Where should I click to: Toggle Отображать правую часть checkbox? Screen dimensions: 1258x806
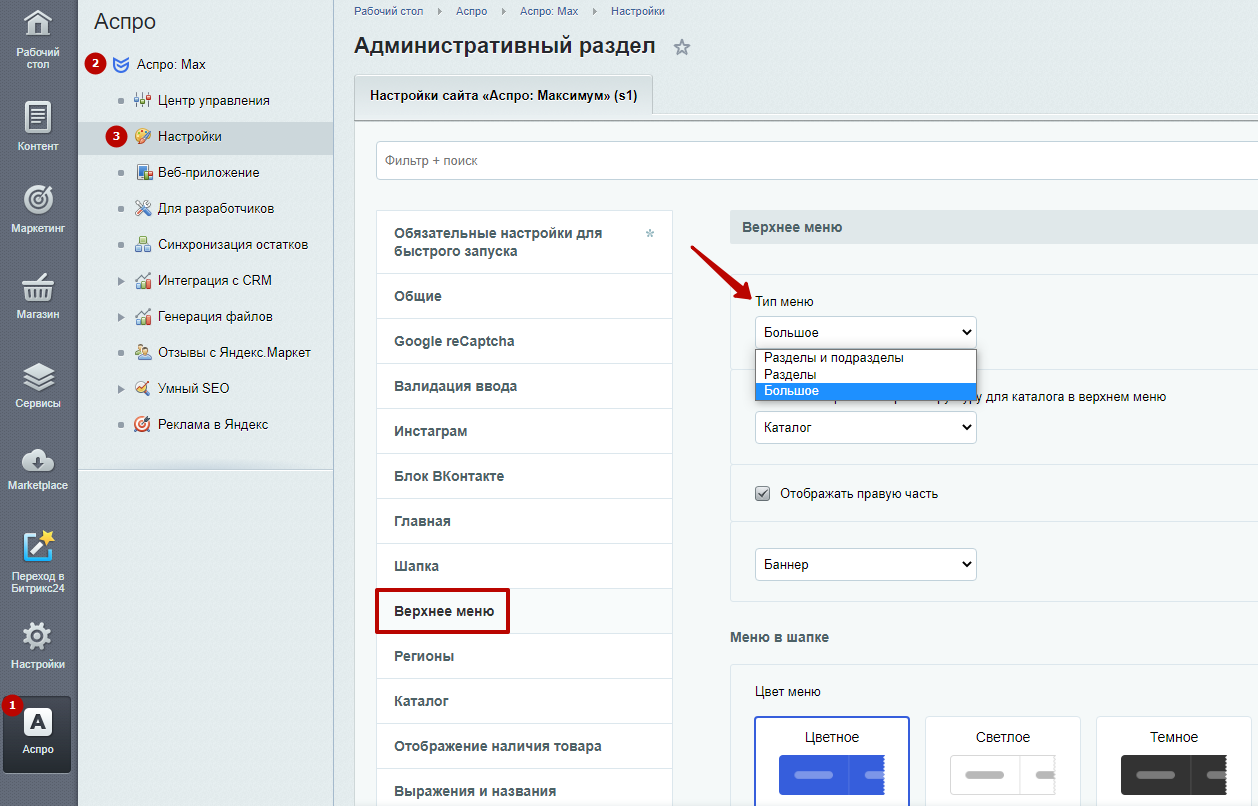click(763, 493)
